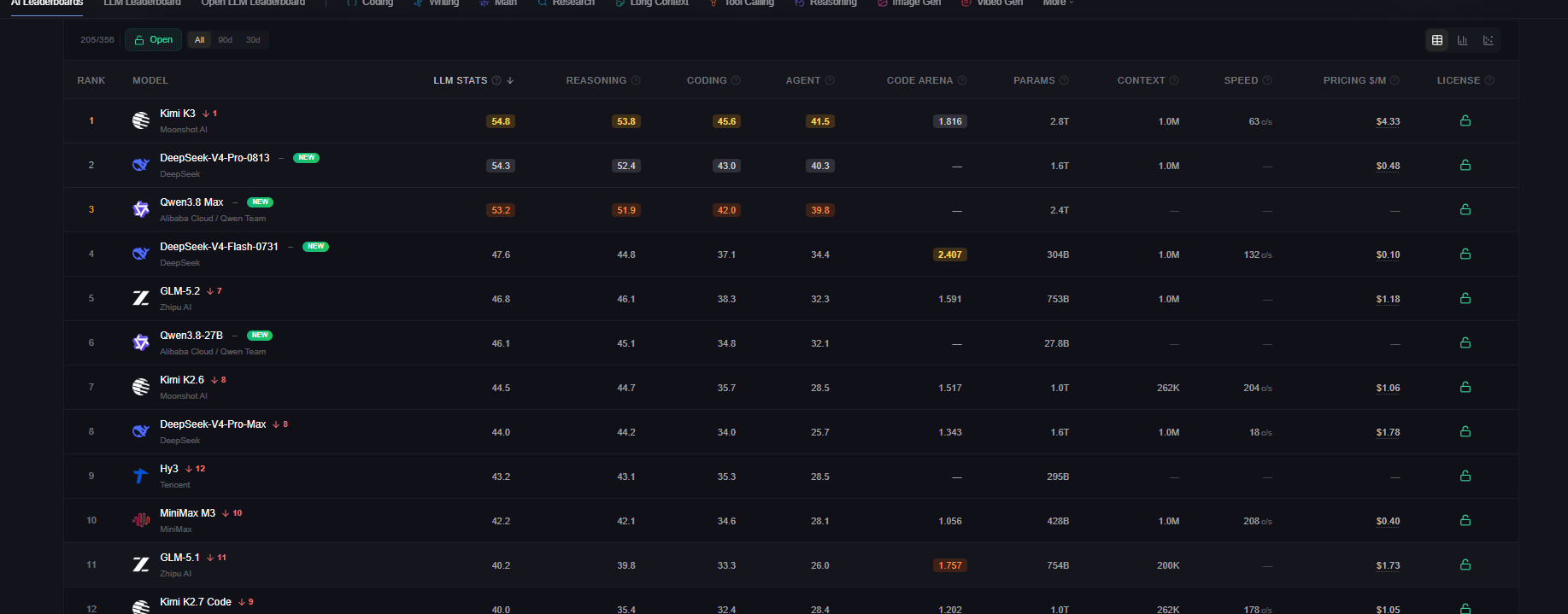The height and width of the screenshot is (614, 1568).
Task: Select the All time range option
Action: point(199,40)
